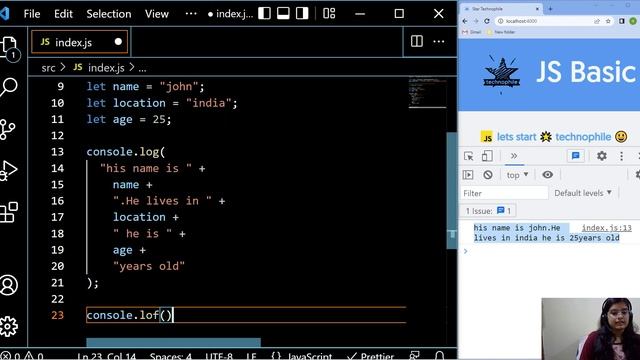This screenshot has height=360, width=640.
Task: Select the index.js editor tab
Action: [79, 42]
